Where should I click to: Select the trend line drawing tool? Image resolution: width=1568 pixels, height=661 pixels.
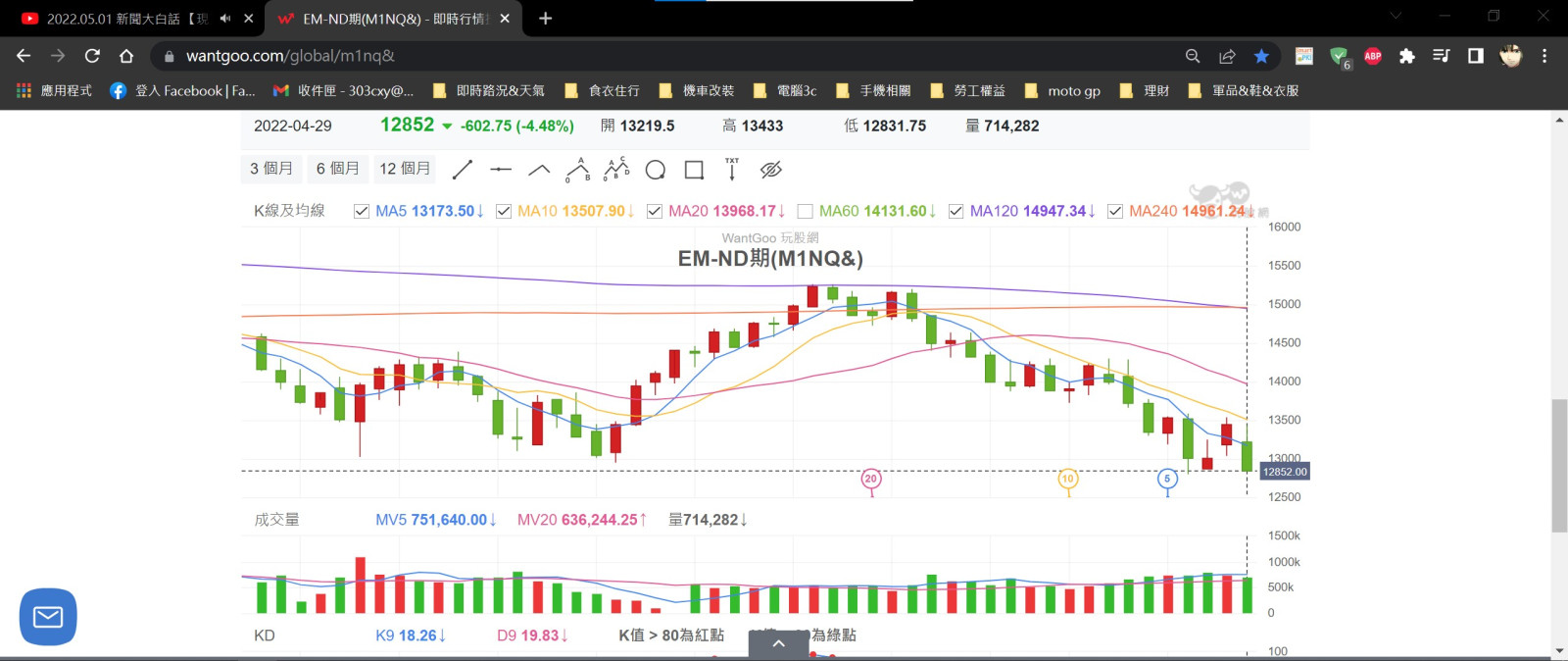pyautogui.click(x=463, y=170)
